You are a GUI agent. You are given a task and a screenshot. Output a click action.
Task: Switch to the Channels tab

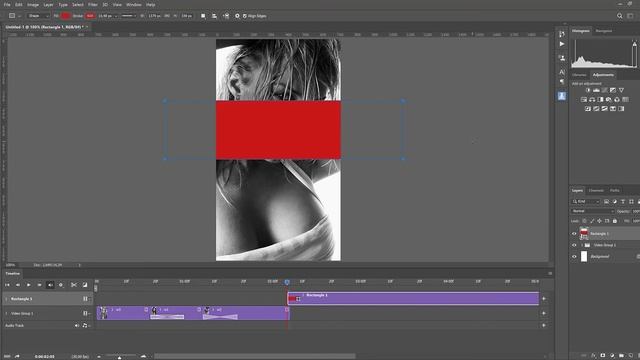(596, 191)
